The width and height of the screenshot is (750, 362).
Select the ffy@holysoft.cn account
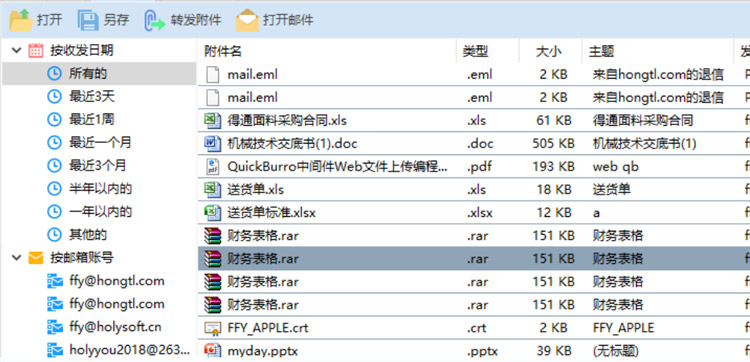tap(115, 327)
